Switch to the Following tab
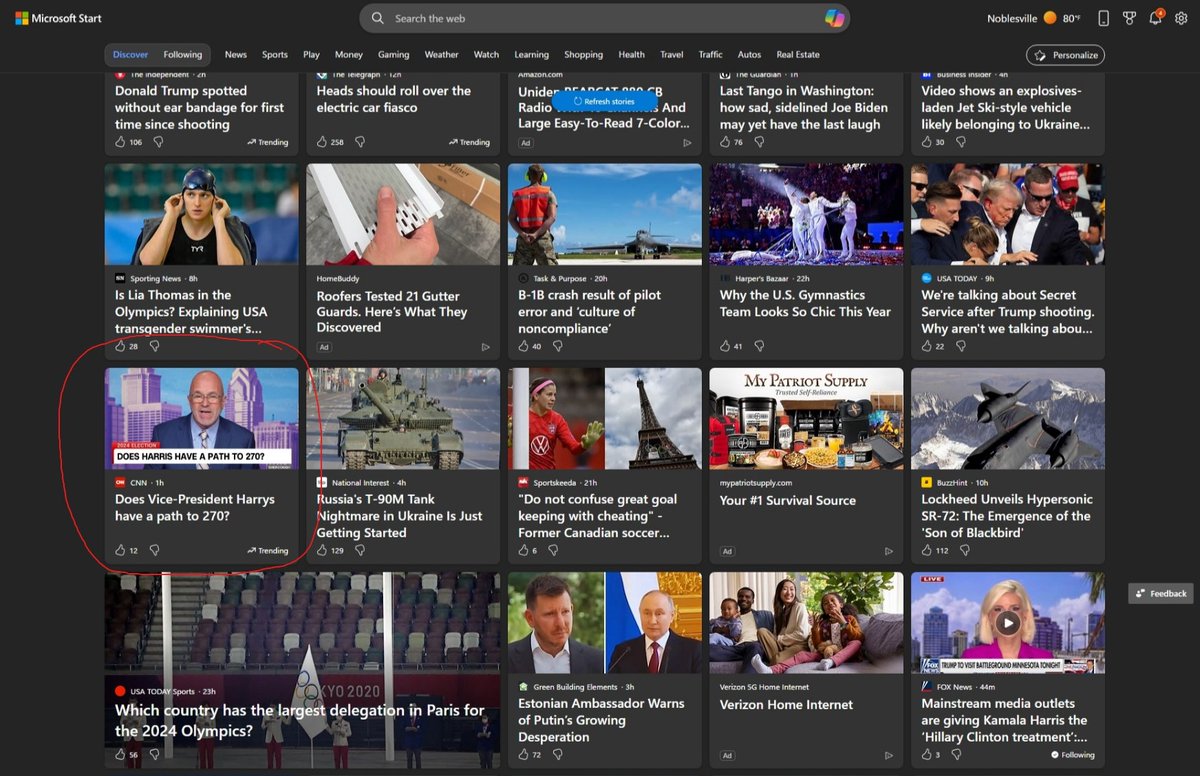Screen dimensions: 1200x776 [x=183, y=55]
